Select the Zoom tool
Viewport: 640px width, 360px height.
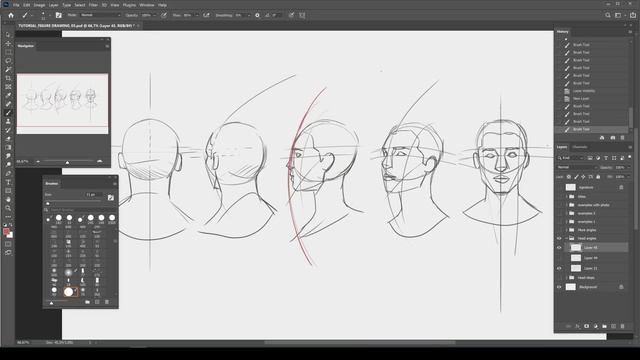[8, 208]
